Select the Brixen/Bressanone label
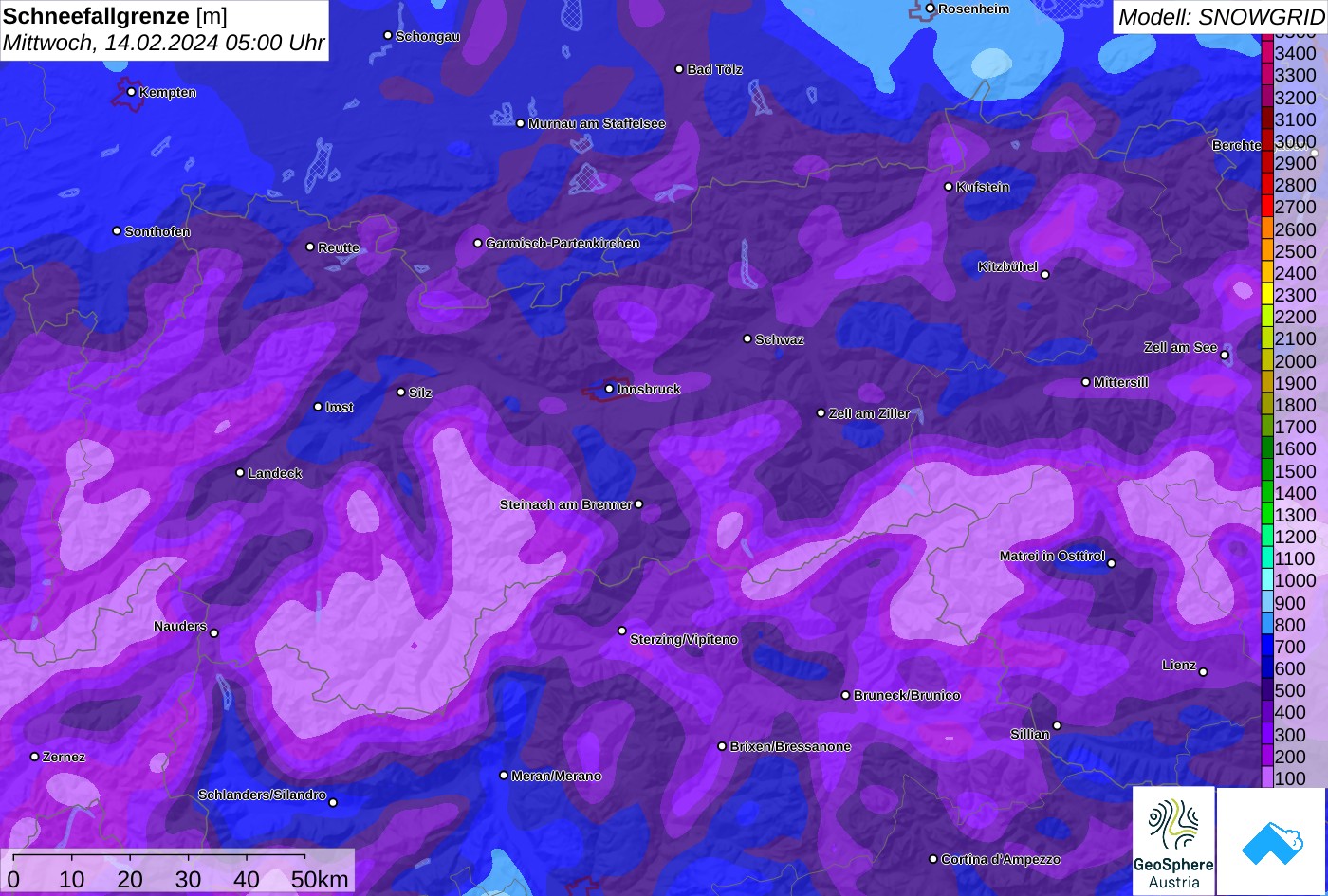1328x896 pixels. [x=790, y=746]
